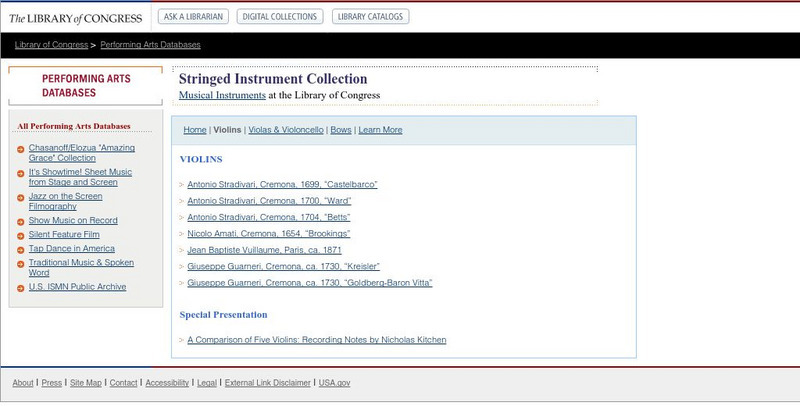Click the orange bullet beside Chasanoff/Elozua

pos(20,149)
